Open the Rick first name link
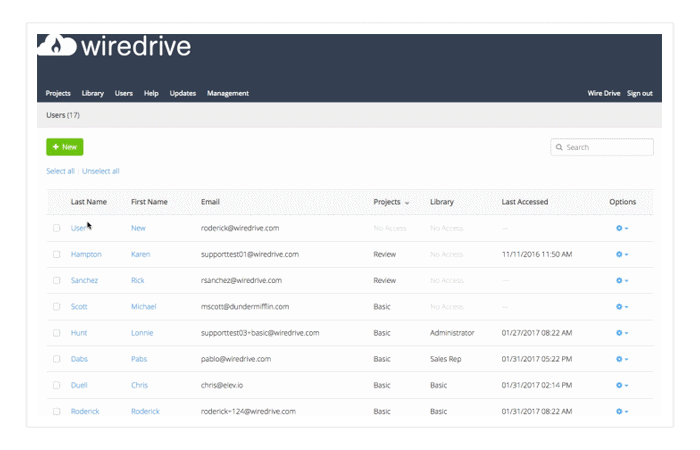This screenshot has height=450, width=700. point(138,280)
